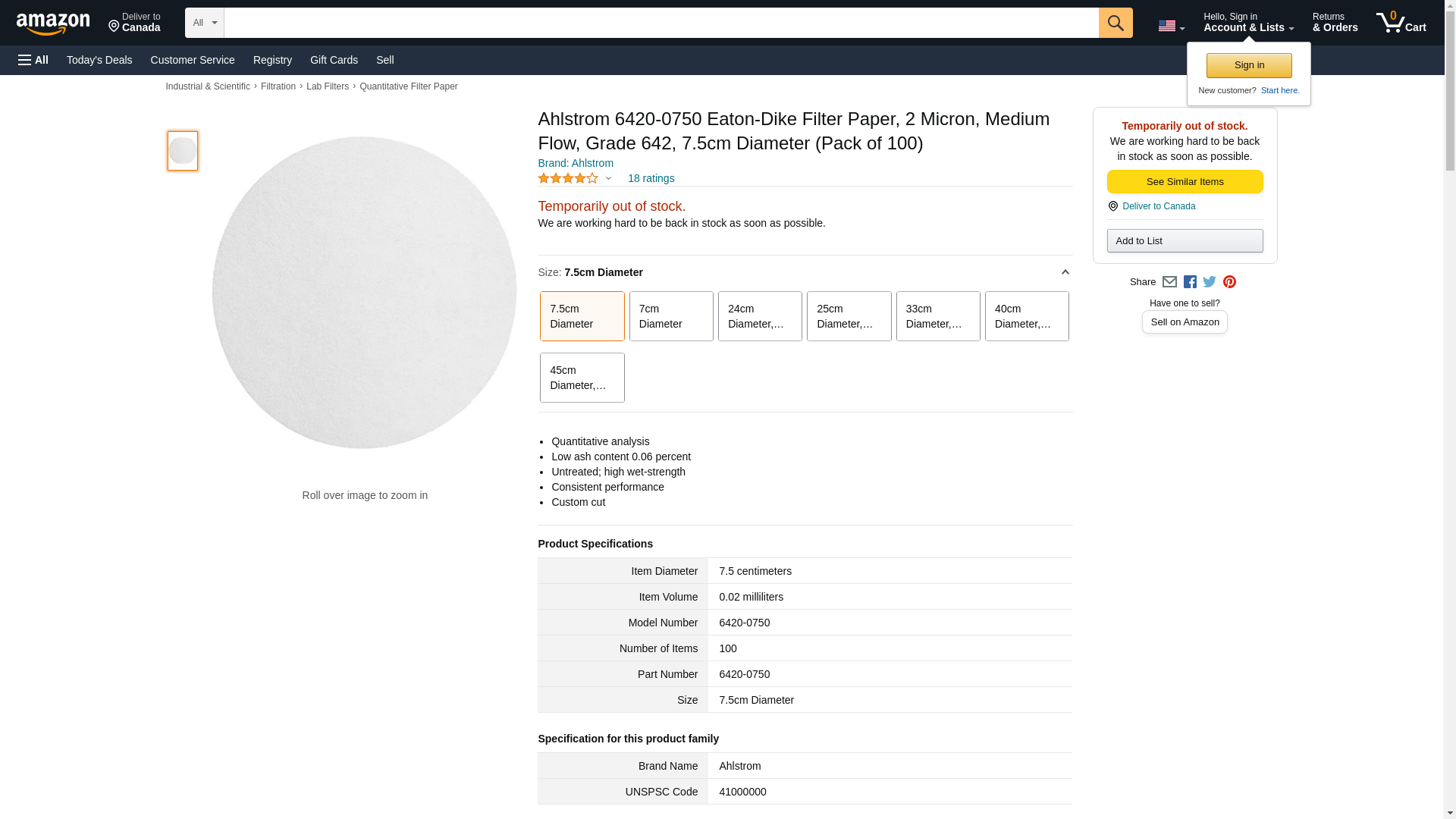
Task: Open the shopping cart icon
Action: [1401, 23]
